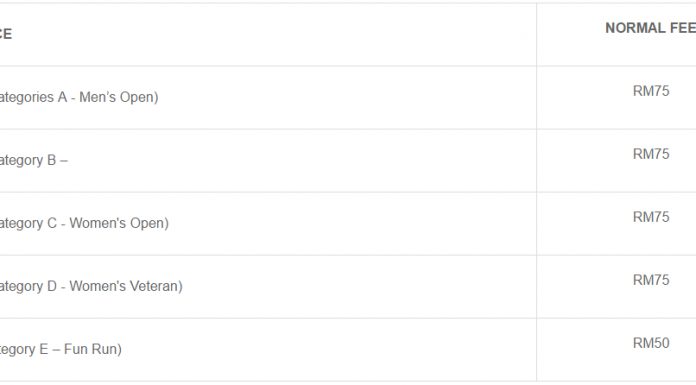Click the word 'Veteran)' in Category D row

coord(154,286)
